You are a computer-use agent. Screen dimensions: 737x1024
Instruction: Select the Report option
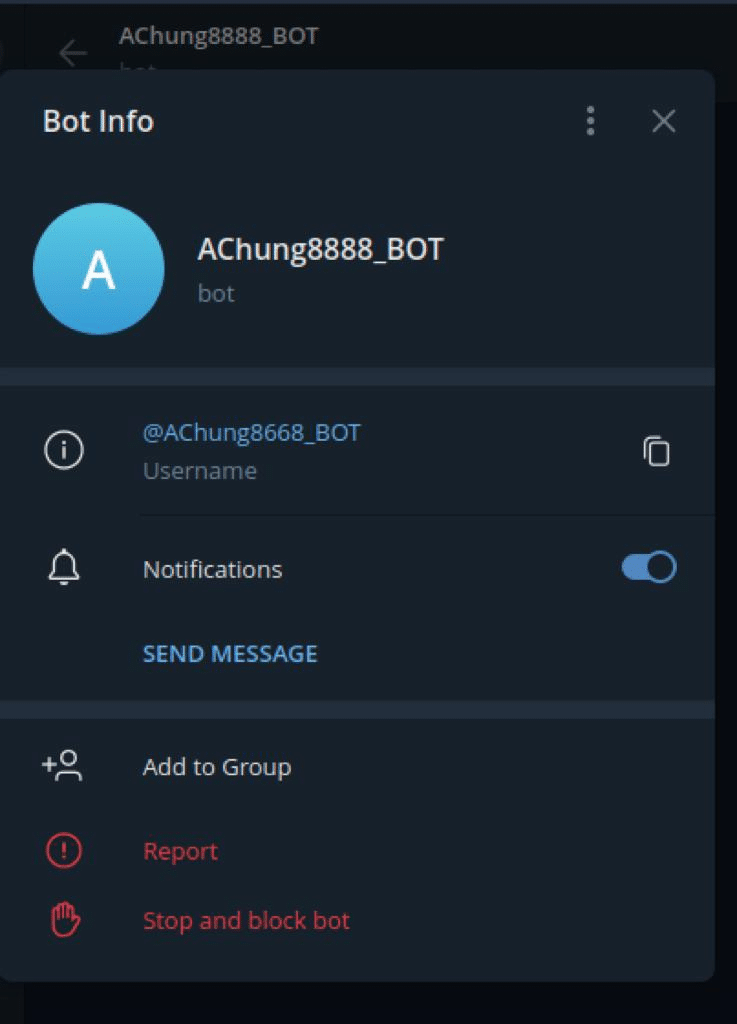(x=180, y=851)
